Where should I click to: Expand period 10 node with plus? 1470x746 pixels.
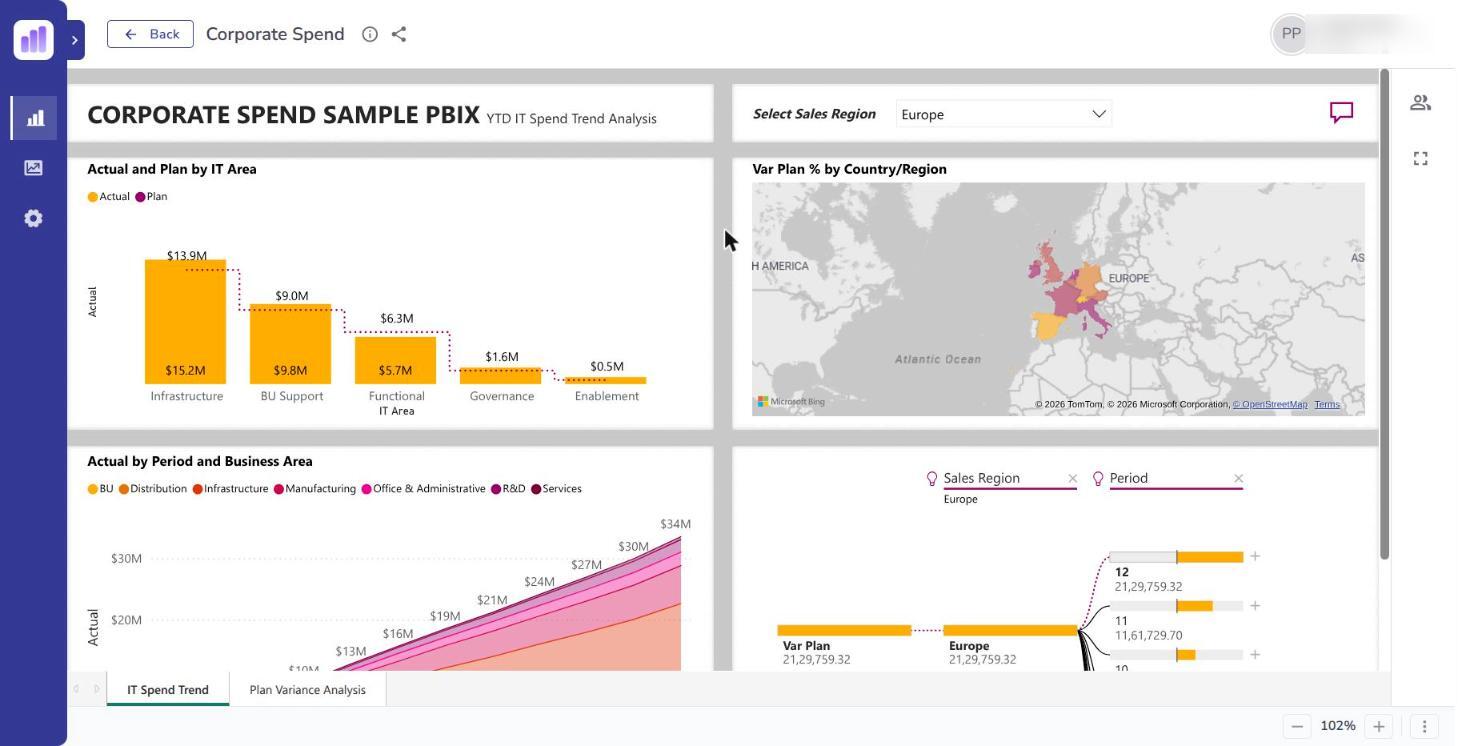(x=1255, y=654)
